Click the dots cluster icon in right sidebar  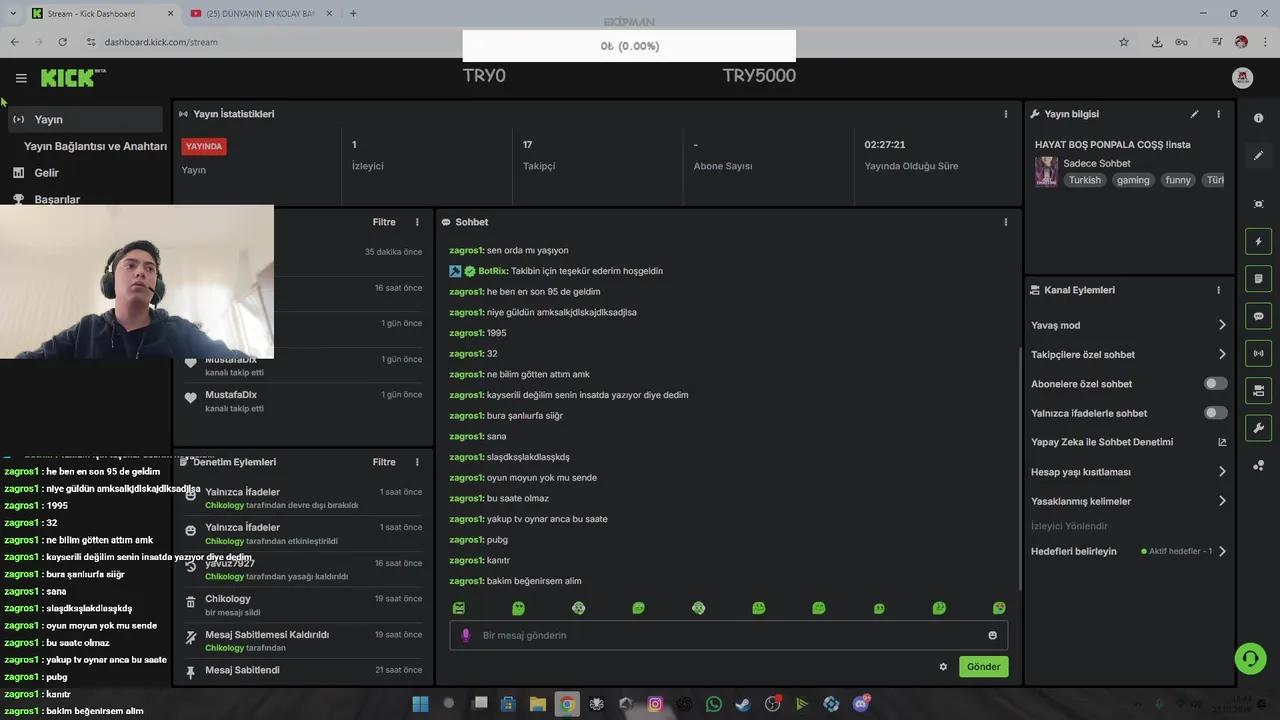point(1258,466)
